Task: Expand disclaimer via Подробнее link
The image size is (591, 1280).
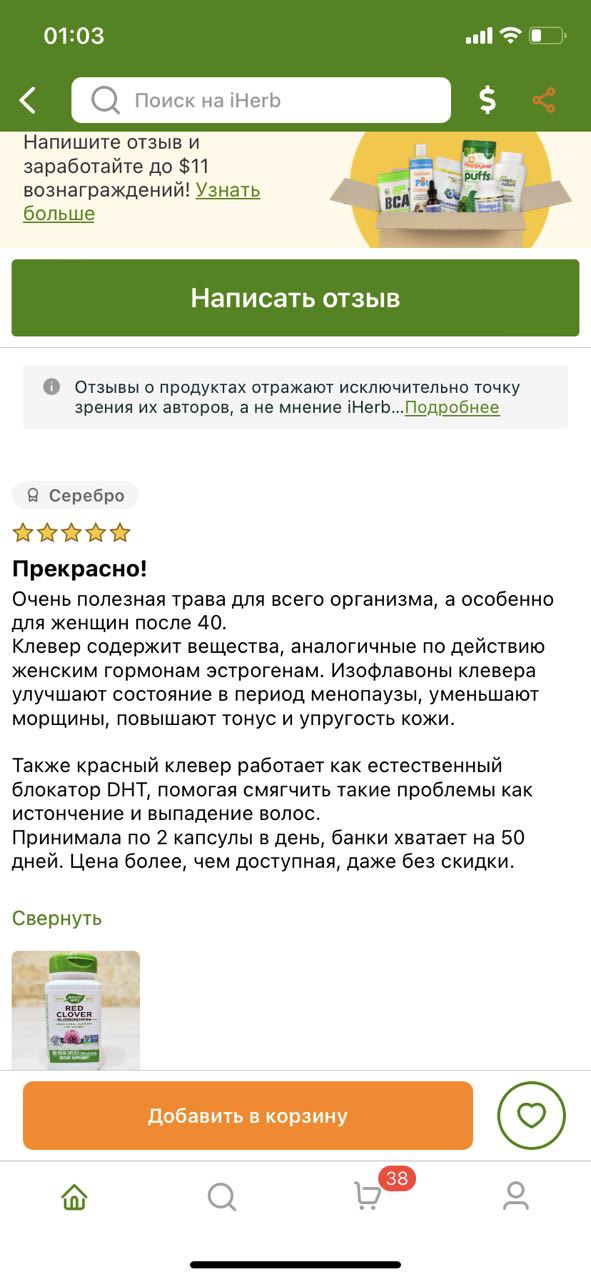Action: point(452,407)
